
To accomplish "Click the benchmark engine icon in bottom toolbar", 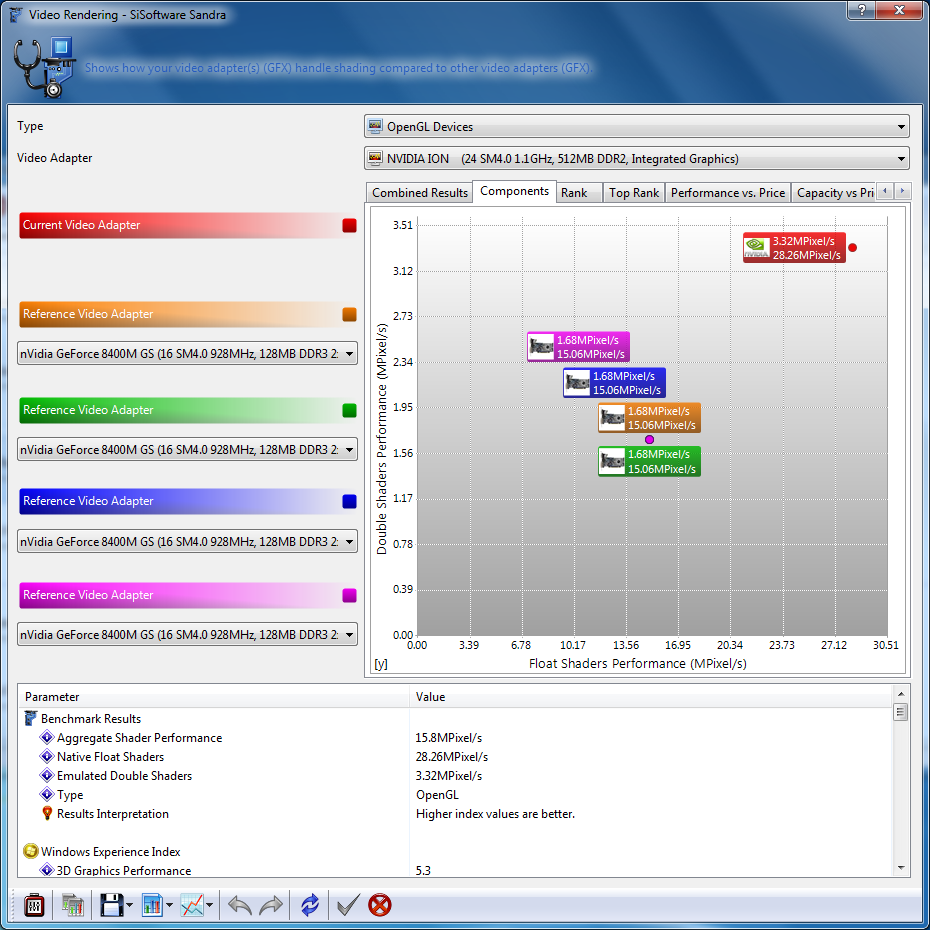I will coord(34,906).
